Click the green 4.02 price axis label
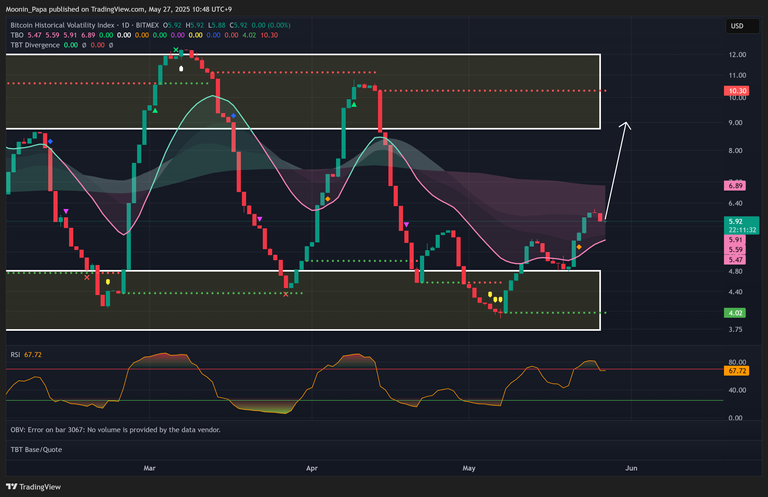The height and width of the screenshot is (497, 768). pos(735,312)
